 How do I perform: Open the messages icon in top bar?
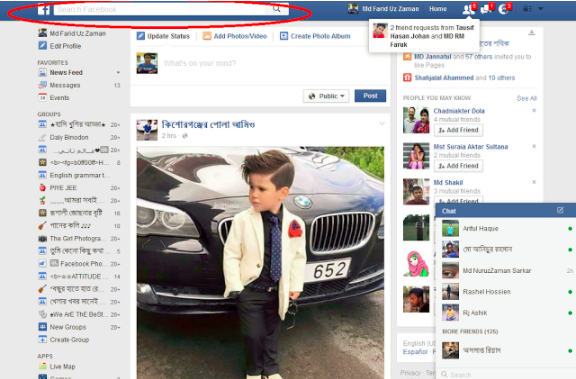pyautogui.click(x=486, y=9)
